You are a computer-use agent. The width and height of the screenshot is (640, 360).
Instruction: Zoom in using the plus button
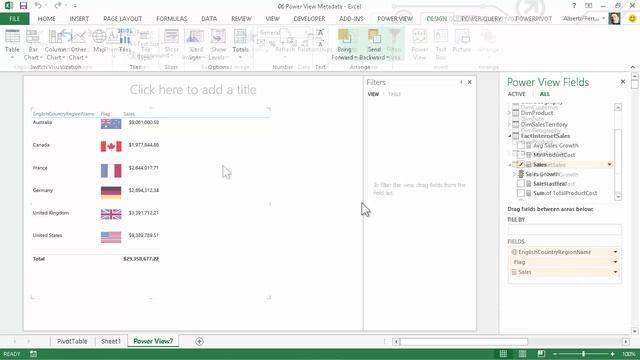tap(612, 354)
